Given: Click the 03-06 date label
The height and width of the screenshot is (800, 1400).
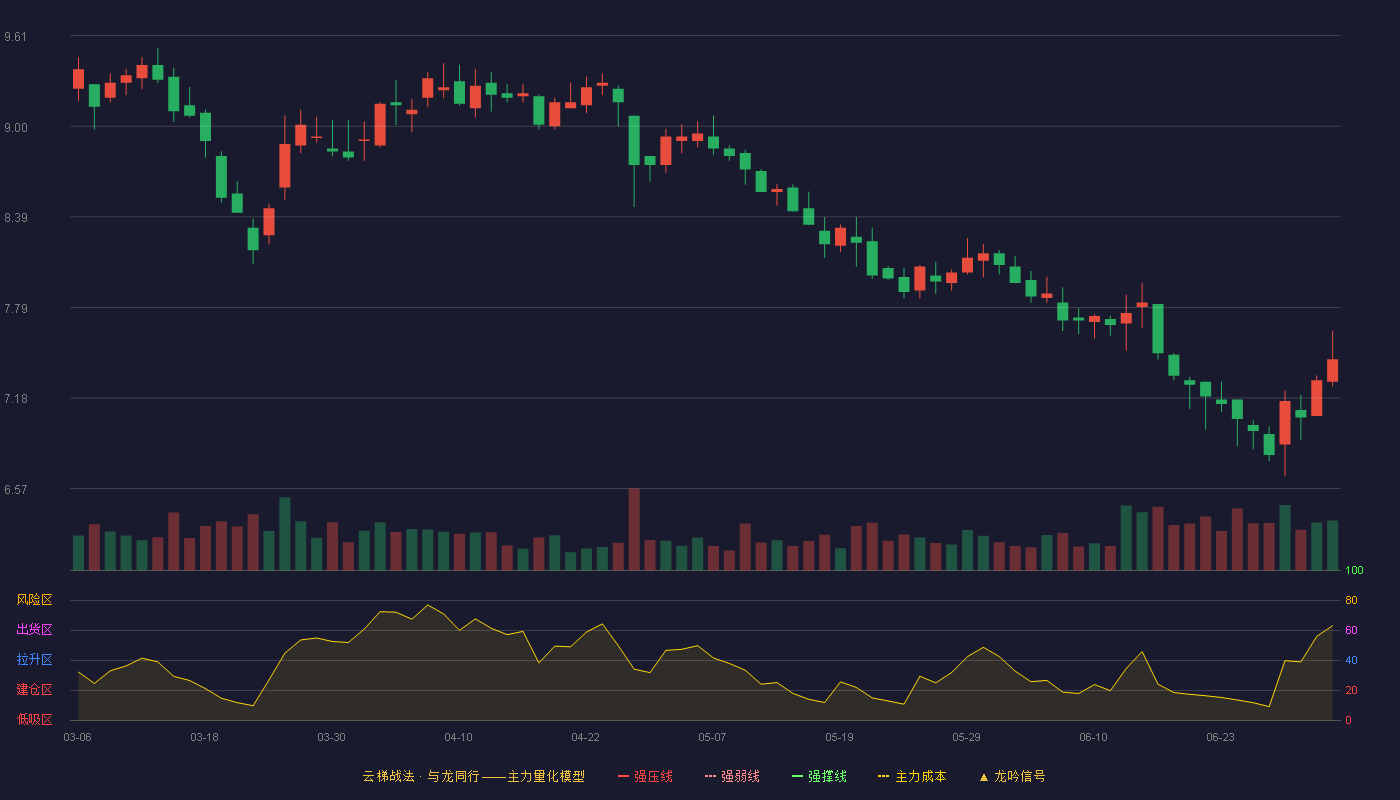Looking at the screenshot, I should tap(77, 737).
